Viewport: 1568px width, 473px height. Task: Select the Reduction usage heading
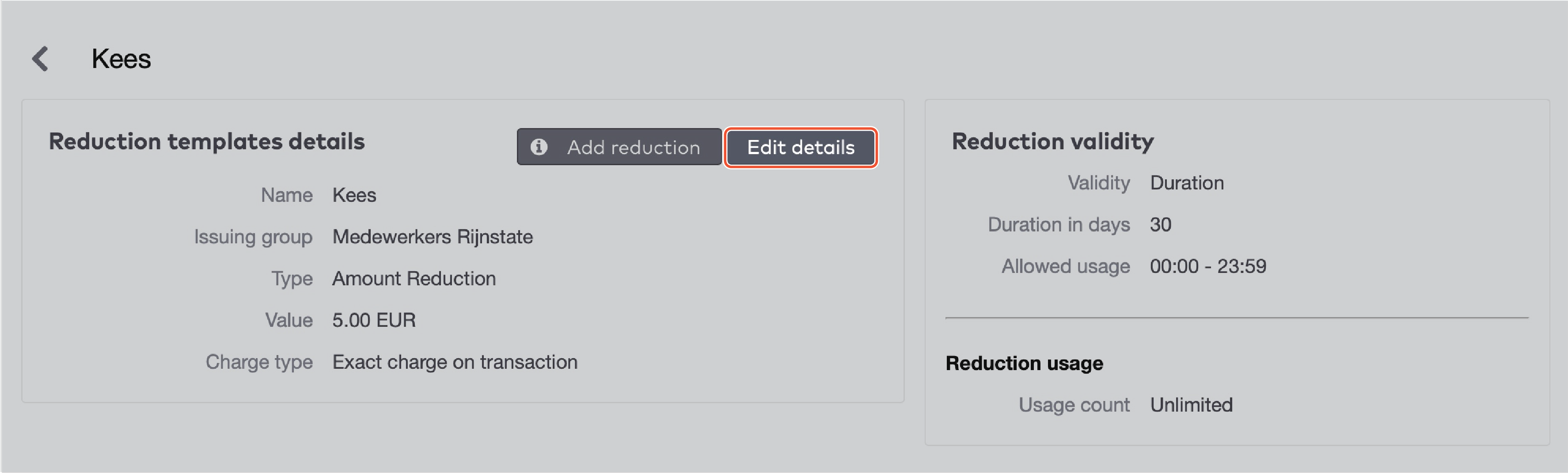point(1025,363)
